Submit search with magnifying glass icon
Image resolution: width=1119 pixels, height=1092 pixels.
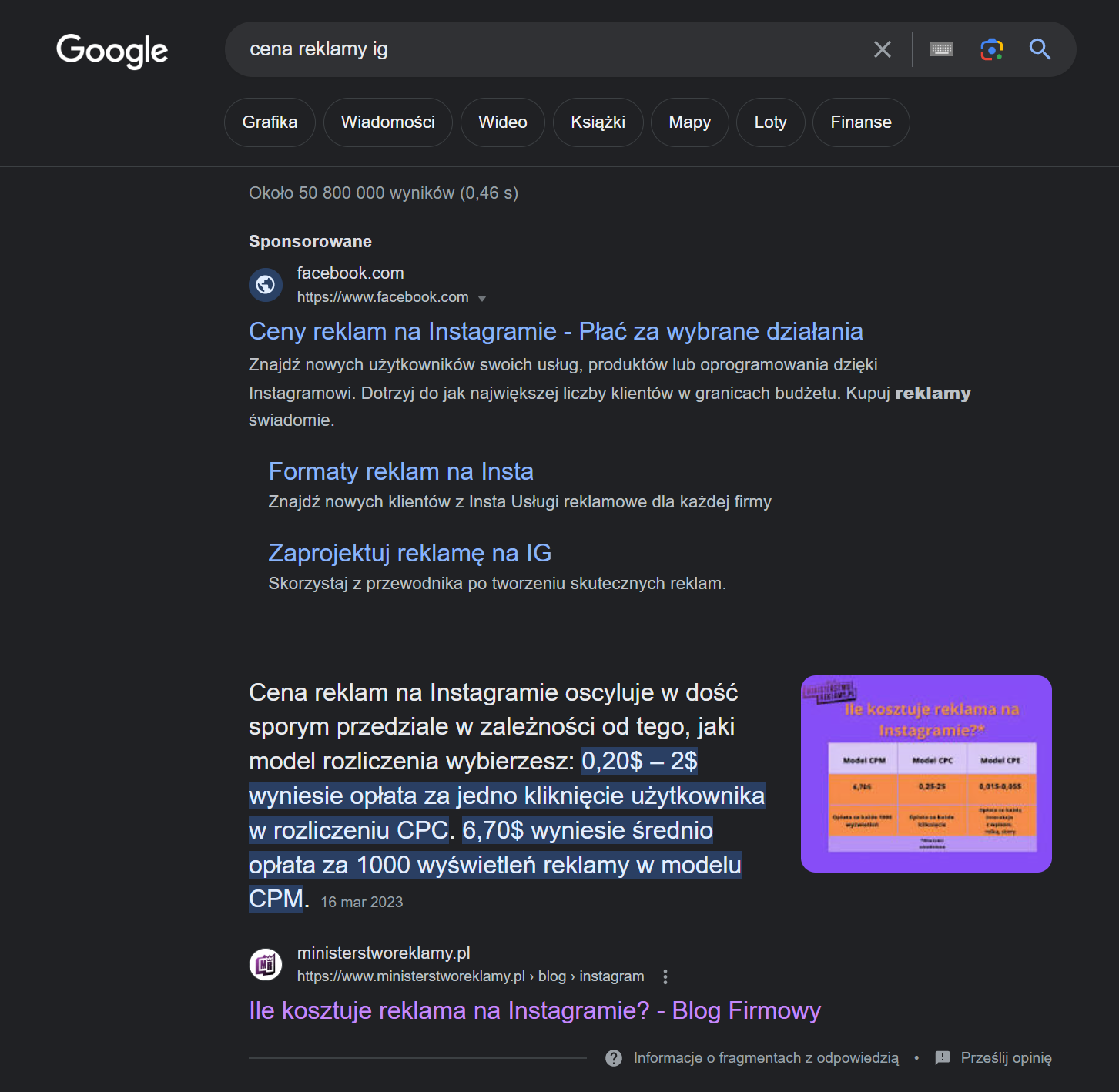[1040, 49]
